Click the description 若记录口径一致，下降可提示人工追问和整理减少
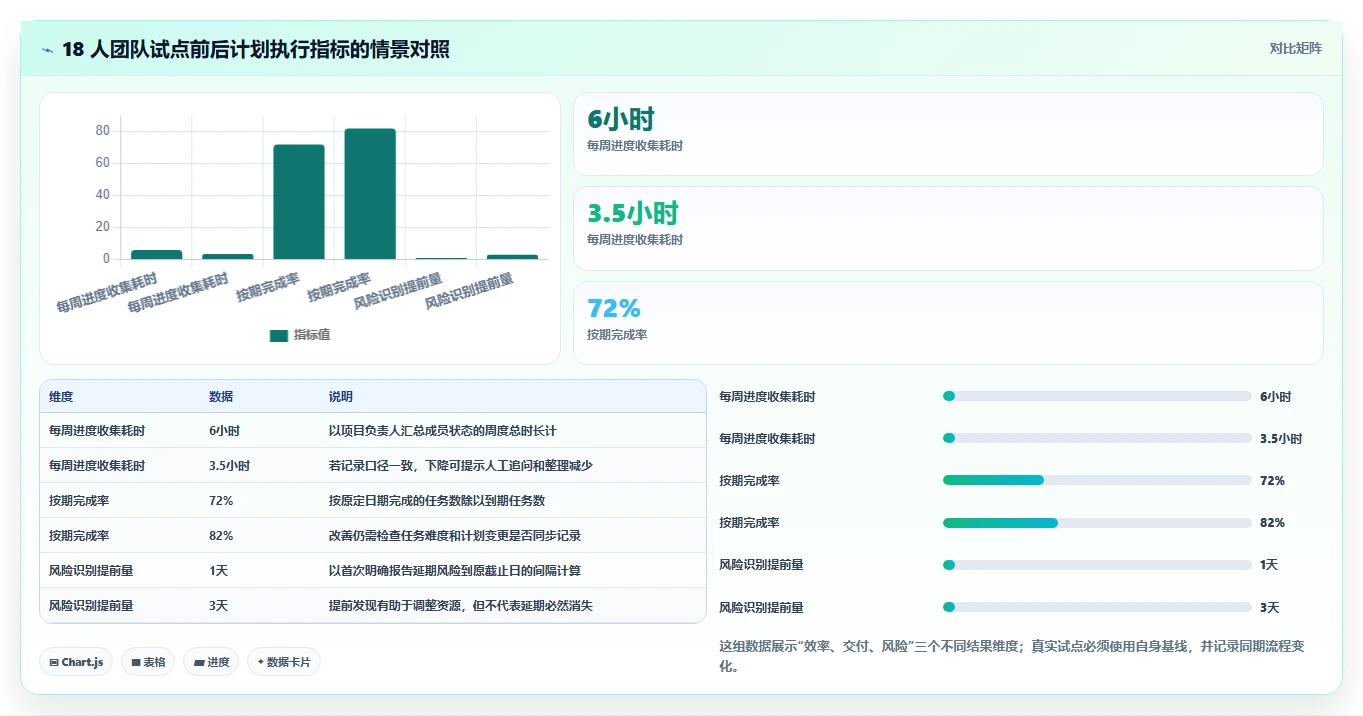The image size is (1363, 716). coord(461,466)
